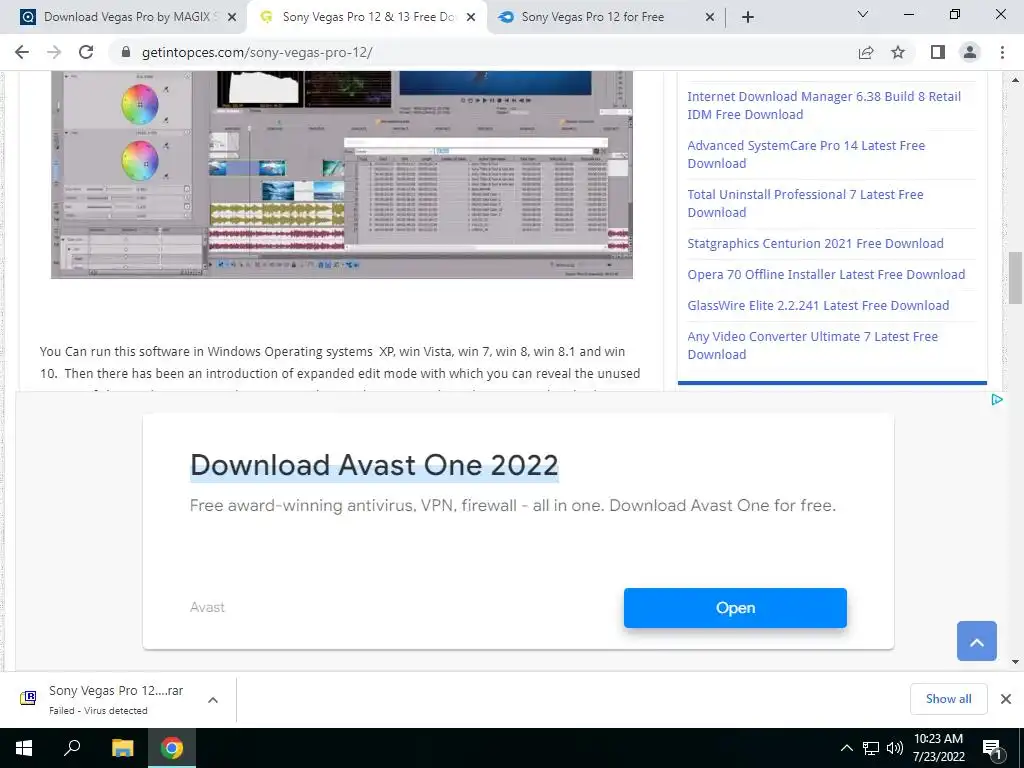Open Total Uninstall Professional 7 link

[805, 203]
